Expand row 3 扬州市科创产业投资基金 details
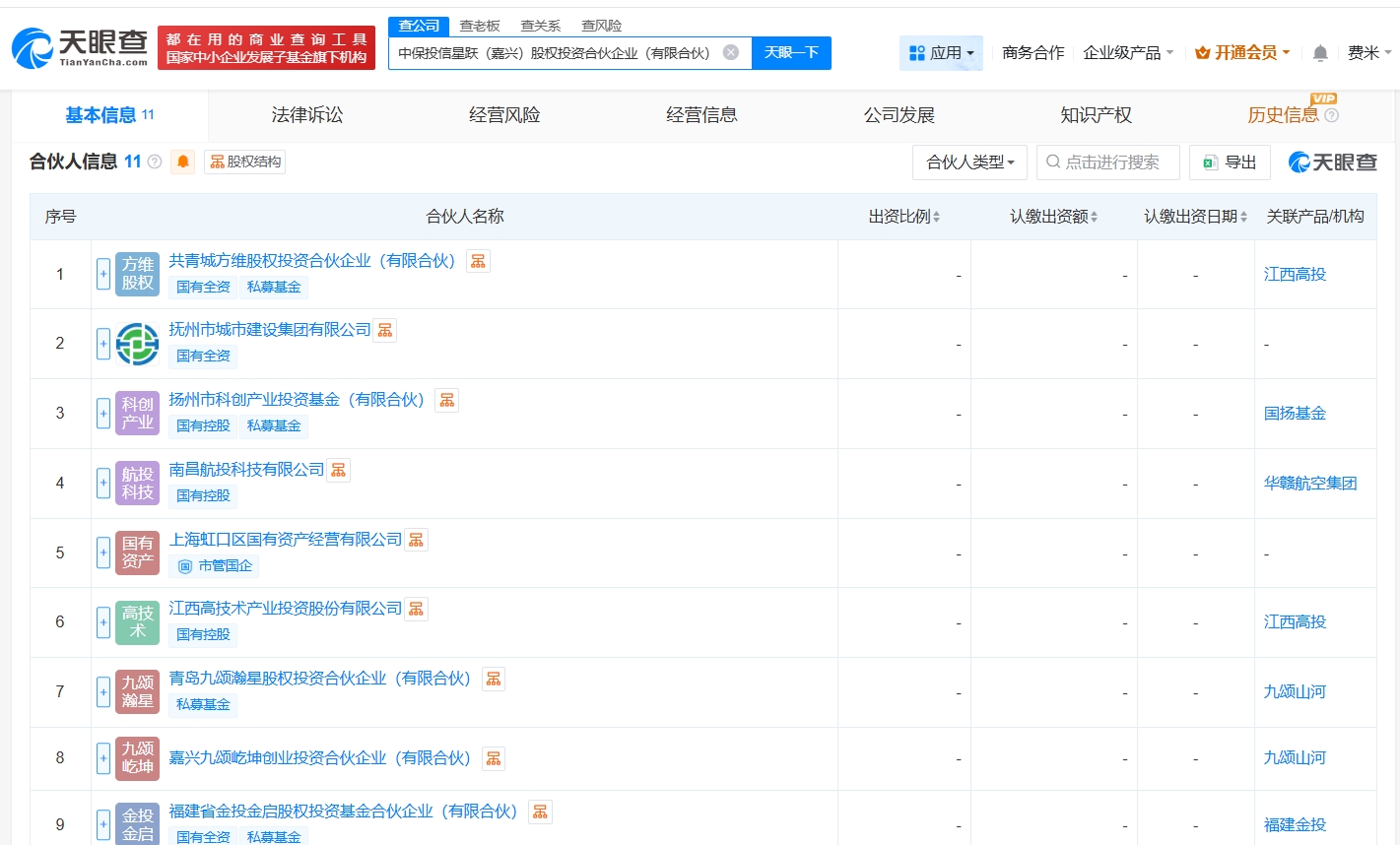Image resolution: width=1400 pixels, height=845 pixels. click(x=103, y=414)
